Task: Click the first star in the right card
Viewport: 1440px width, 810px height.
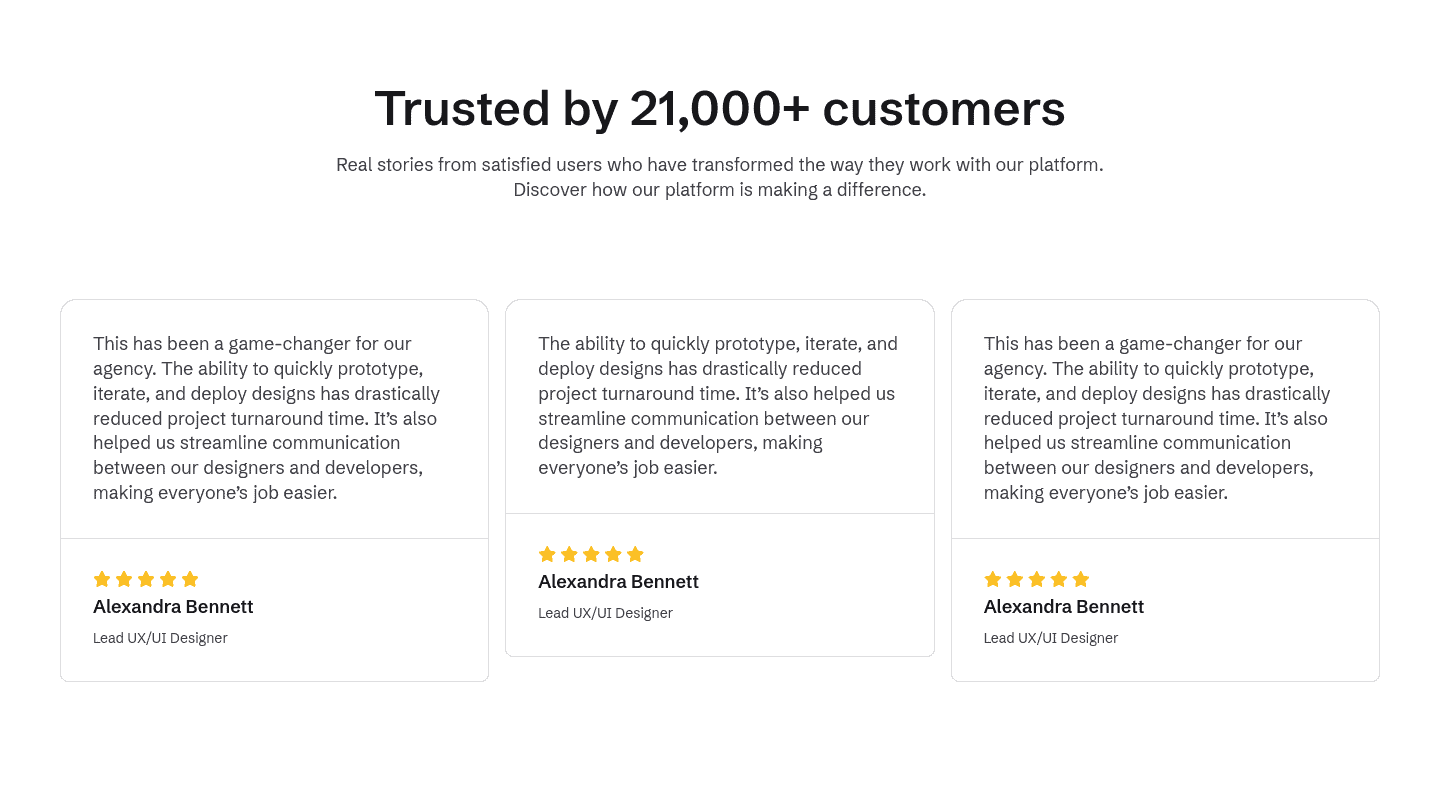Action: click(x=993, y=579)
